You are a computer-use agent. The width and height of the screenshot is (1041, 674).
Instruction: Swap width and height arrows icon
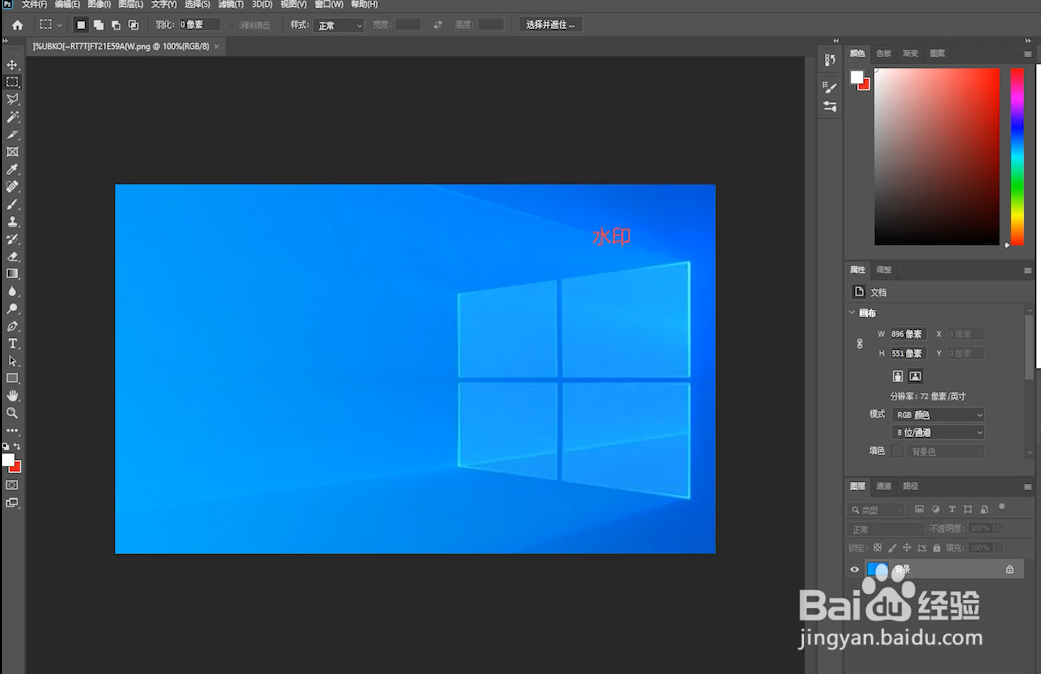[x=438, y=25]
